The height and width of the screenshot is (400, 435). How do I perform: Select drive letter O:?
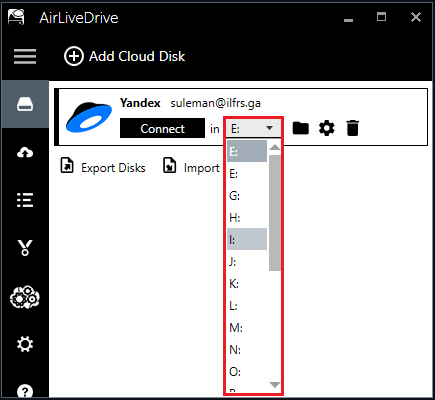[247, 371]
